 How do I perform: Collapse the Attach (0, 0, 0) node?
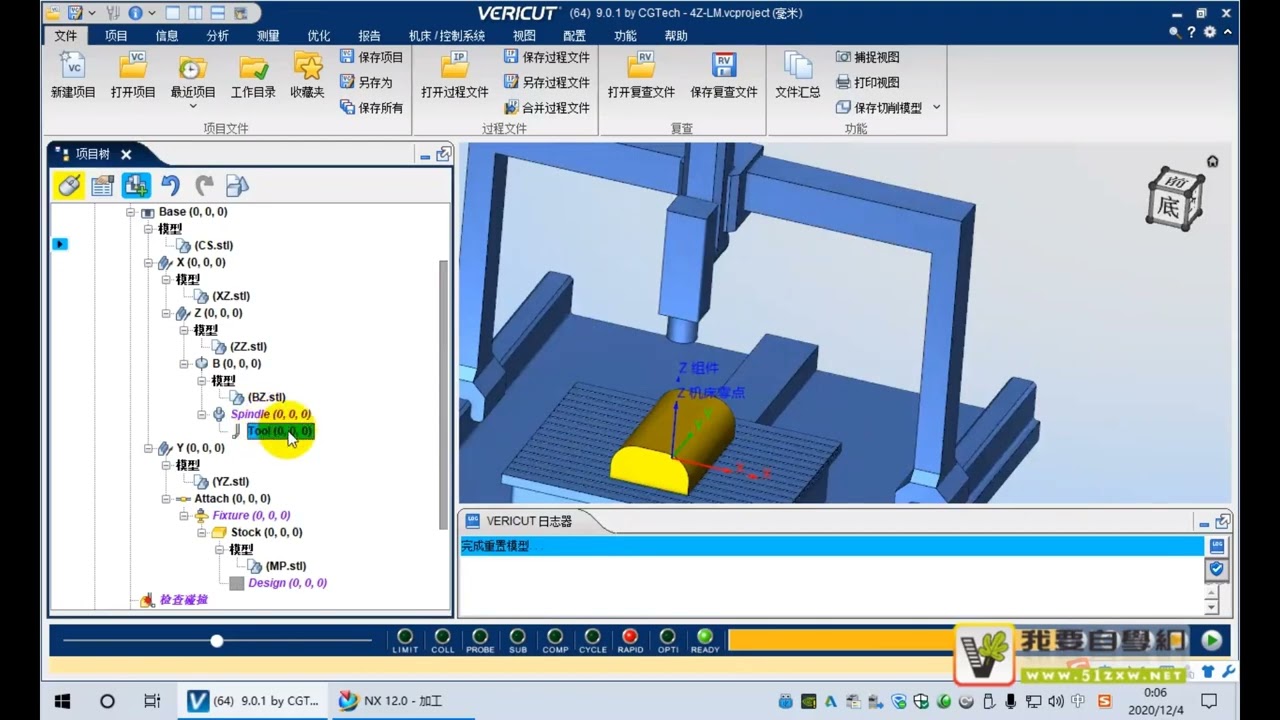167,499
